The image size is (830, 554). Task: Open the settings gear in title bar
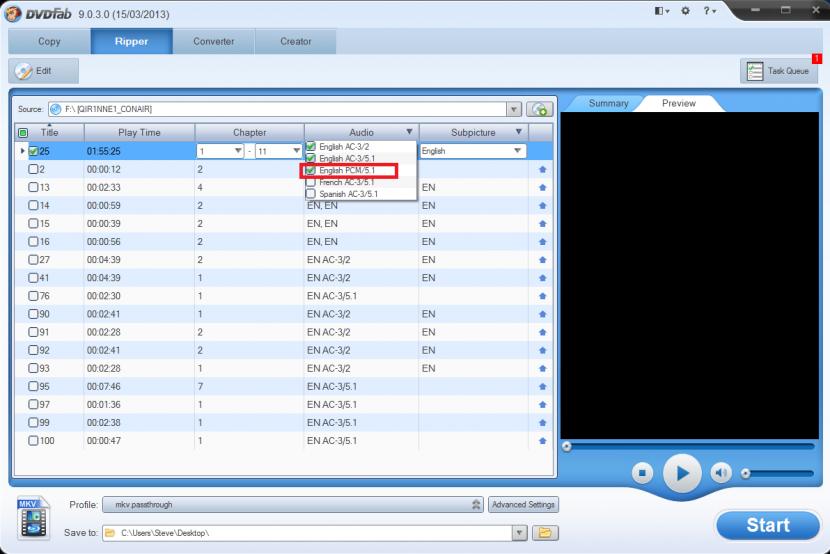pos(685,11)
